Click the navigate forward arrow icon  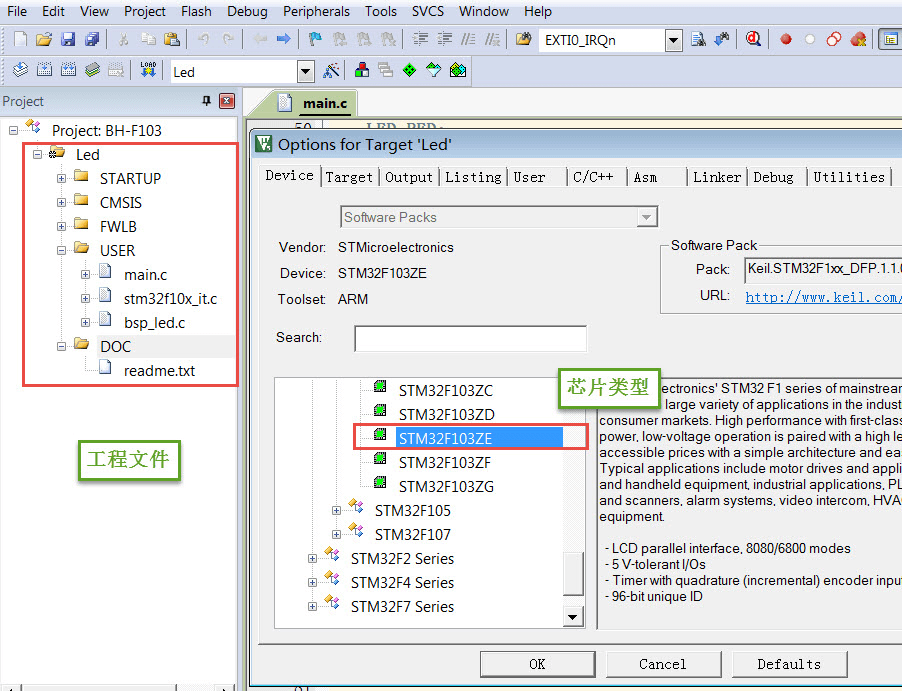[283, 40]
